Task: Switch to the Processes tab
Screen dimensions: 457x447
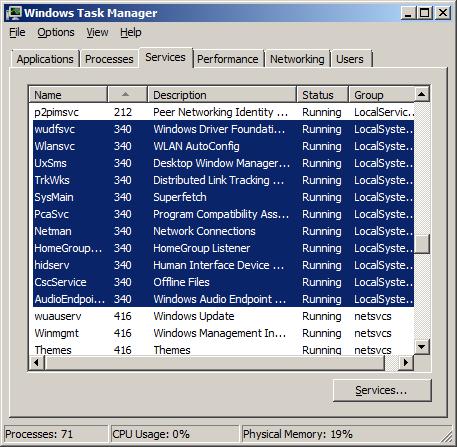Action: (109, 59)
